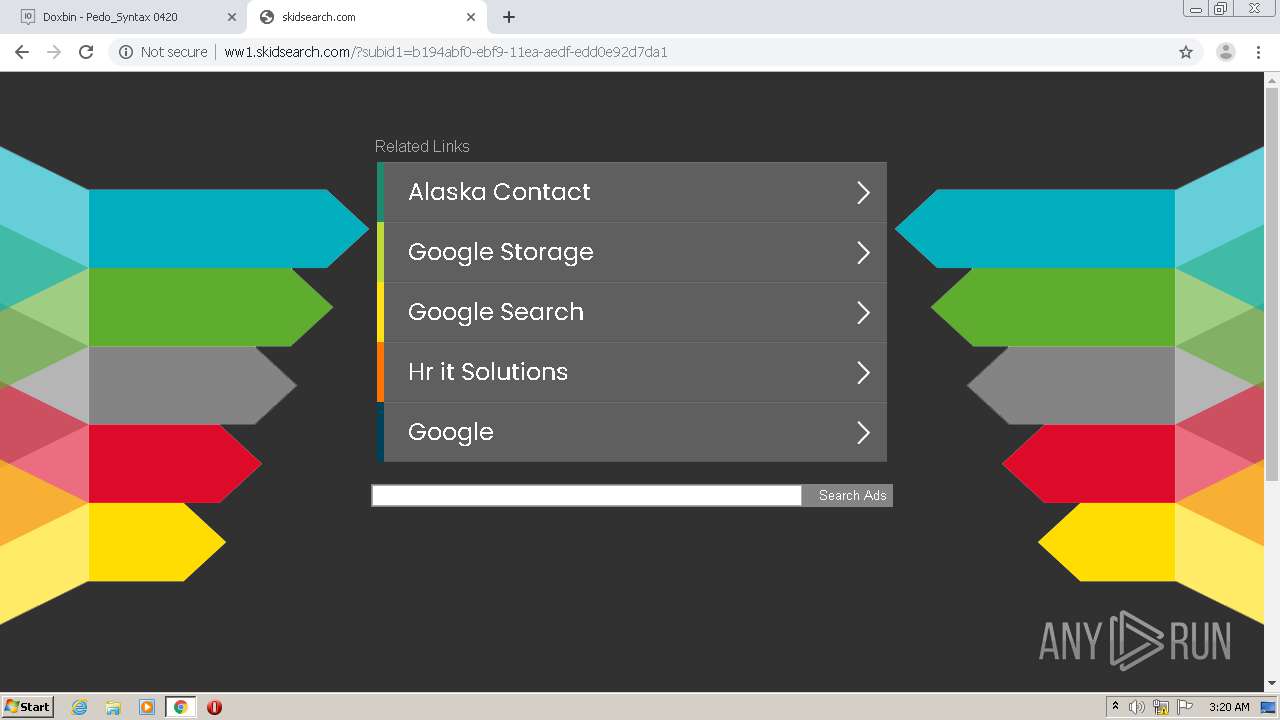Click the 3:20 AM system clock
The width and height of the screenshot is (1280, 720).
(1229, 707)
